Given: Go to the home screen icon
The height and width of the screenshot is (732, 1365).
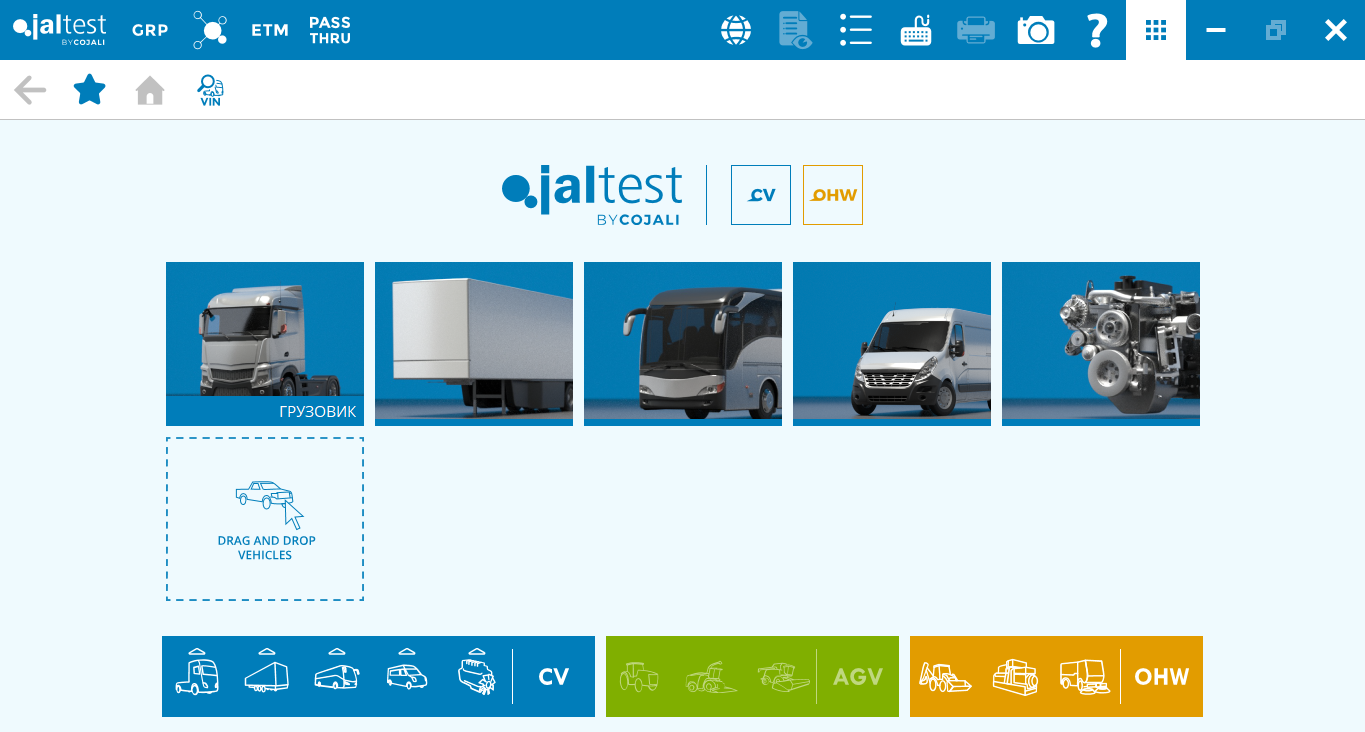Looking at the screenshot, I should [x=150, y=91].
